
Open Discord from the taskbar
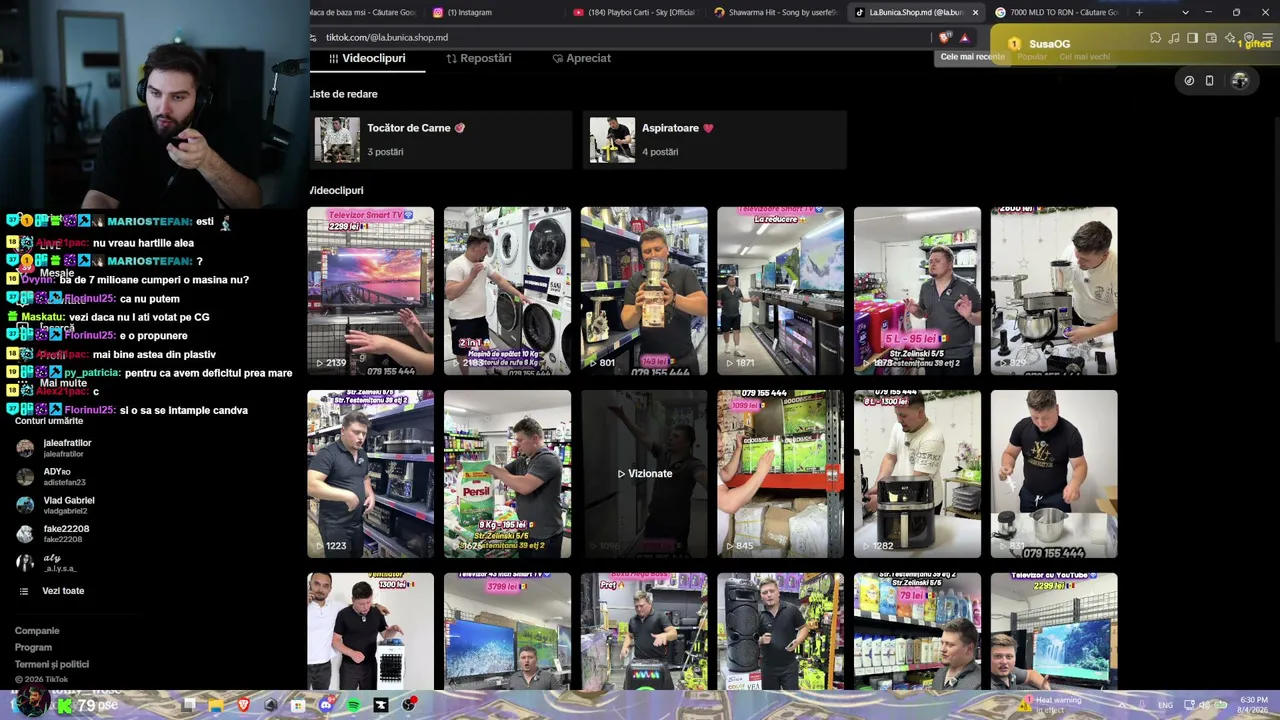(326, 705)
